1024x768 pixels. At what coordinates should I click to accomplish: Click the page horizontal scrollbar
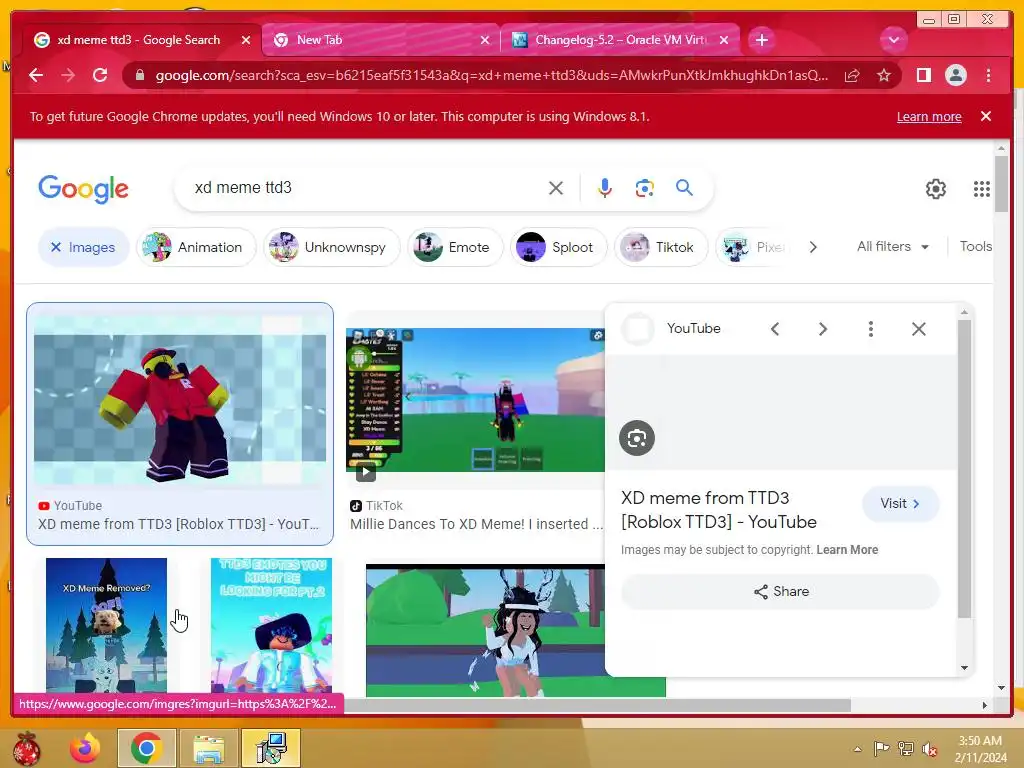(598, 705)
